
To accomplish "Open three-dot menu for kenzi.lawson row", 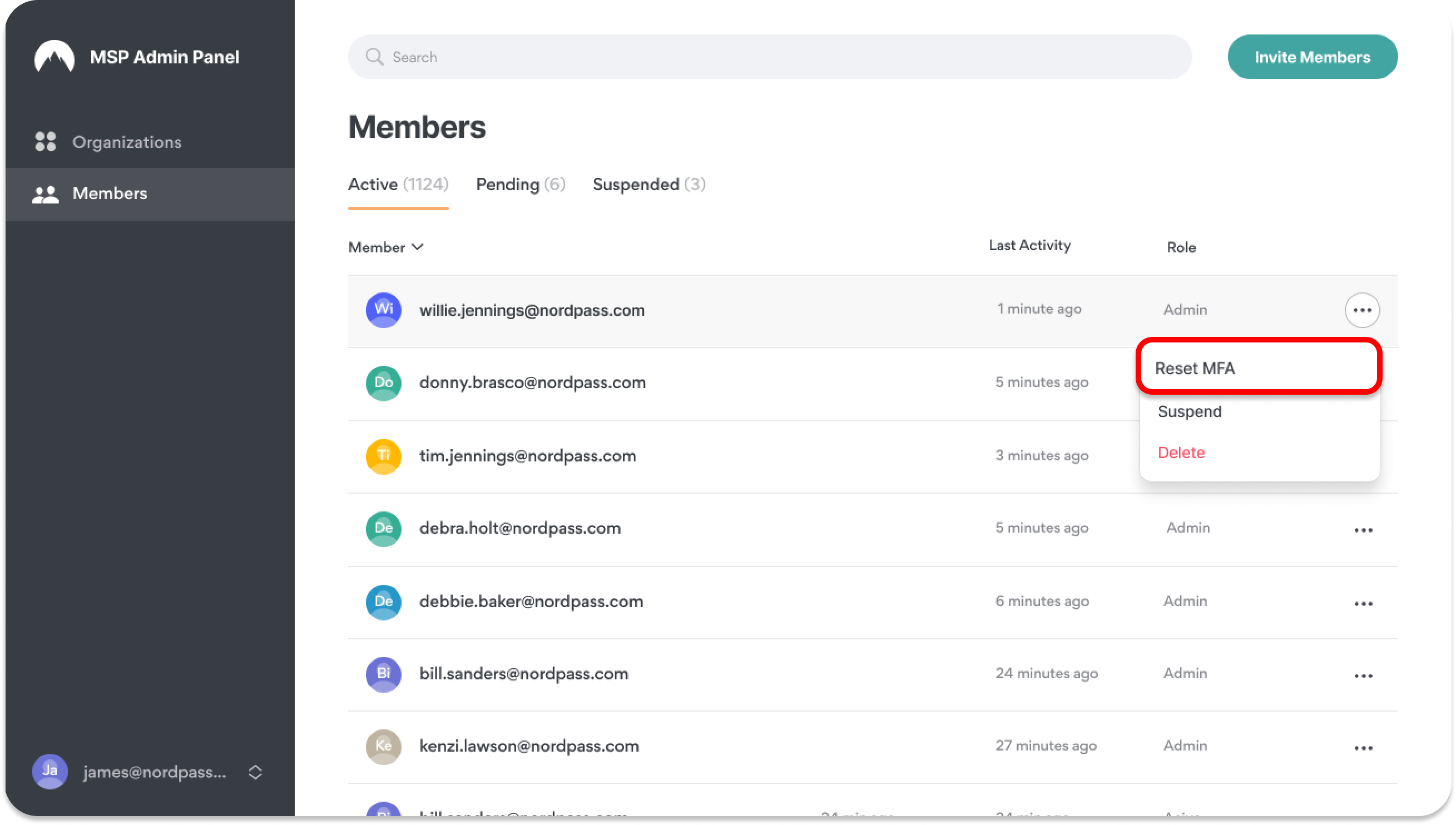I will [1363, 748].
